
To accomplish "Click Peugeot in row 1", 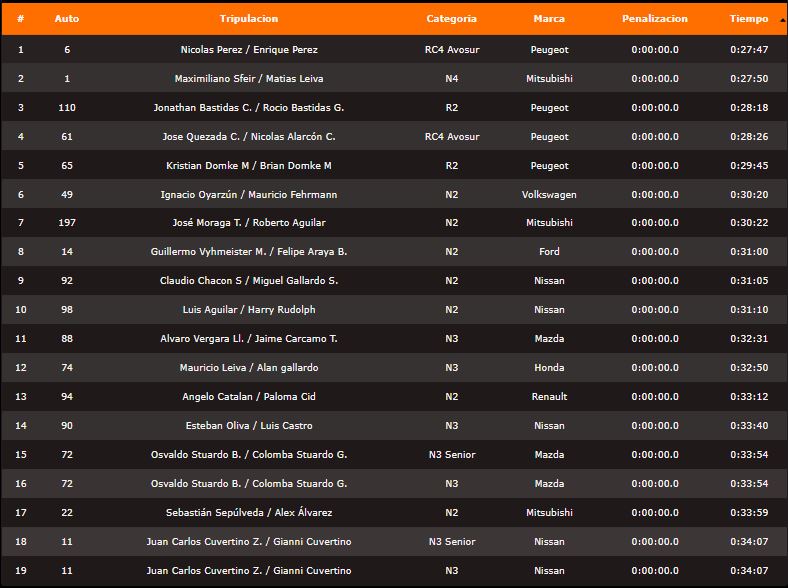I will coord(549,50).
